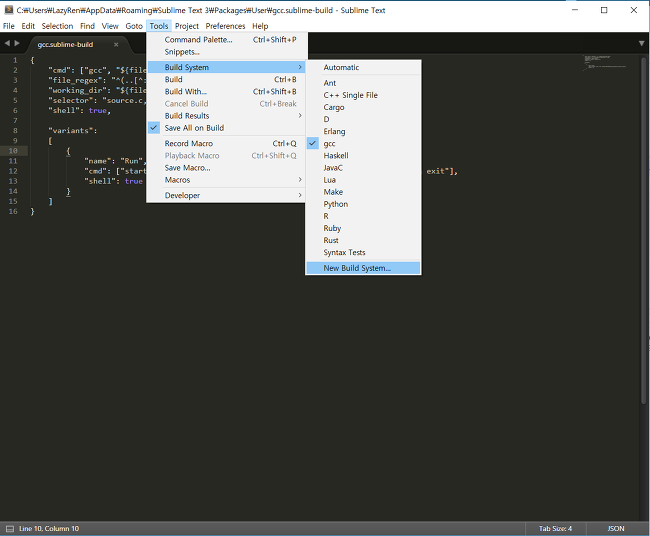Expand the Build Results submenu
Screen dimensions: 650x536
226,116
